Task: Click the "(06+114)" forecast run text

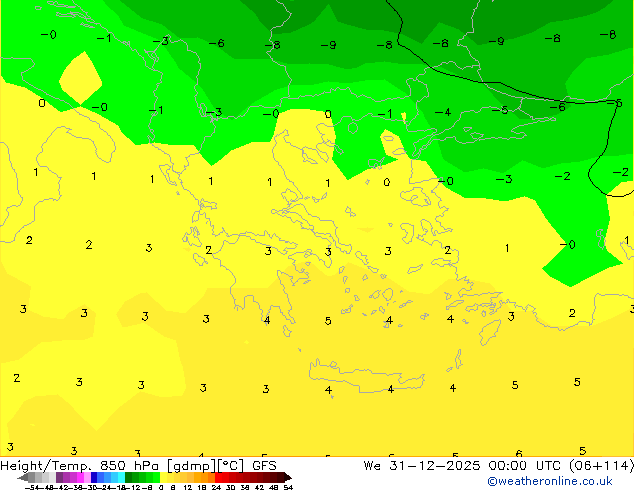Action: [x=601, y=466]
